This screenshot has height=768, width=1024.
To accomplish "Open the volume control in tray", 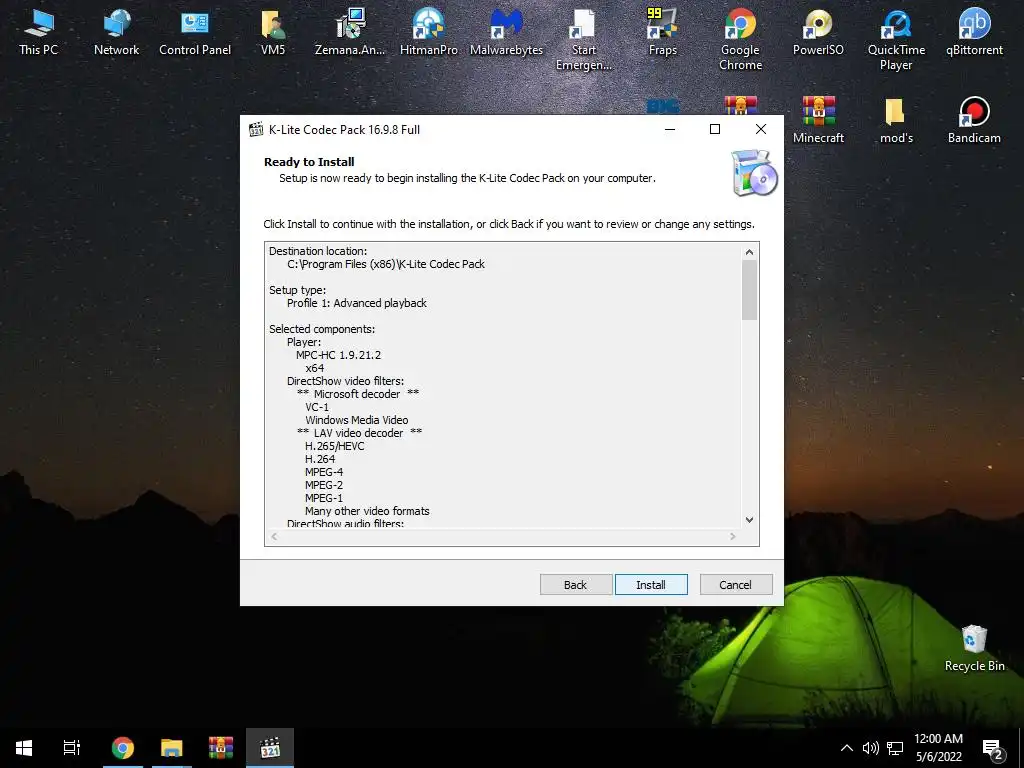I will point(870,748).
